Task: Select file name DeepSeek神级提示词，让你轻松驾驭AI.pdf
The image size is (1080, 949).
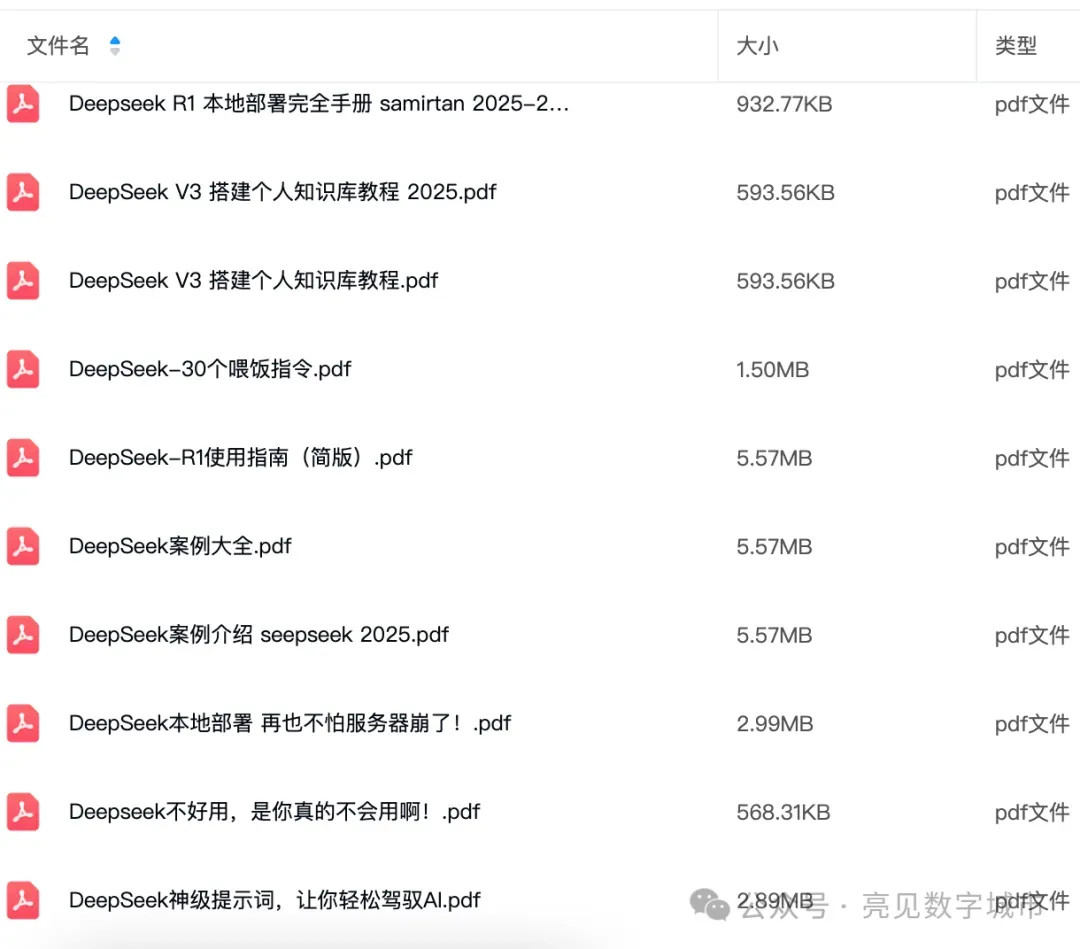Action: [275, 900]
